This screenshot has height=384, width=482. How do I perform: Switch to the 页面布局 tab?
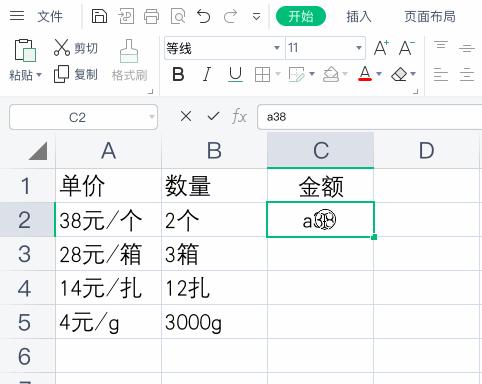[x=430, y=16]
